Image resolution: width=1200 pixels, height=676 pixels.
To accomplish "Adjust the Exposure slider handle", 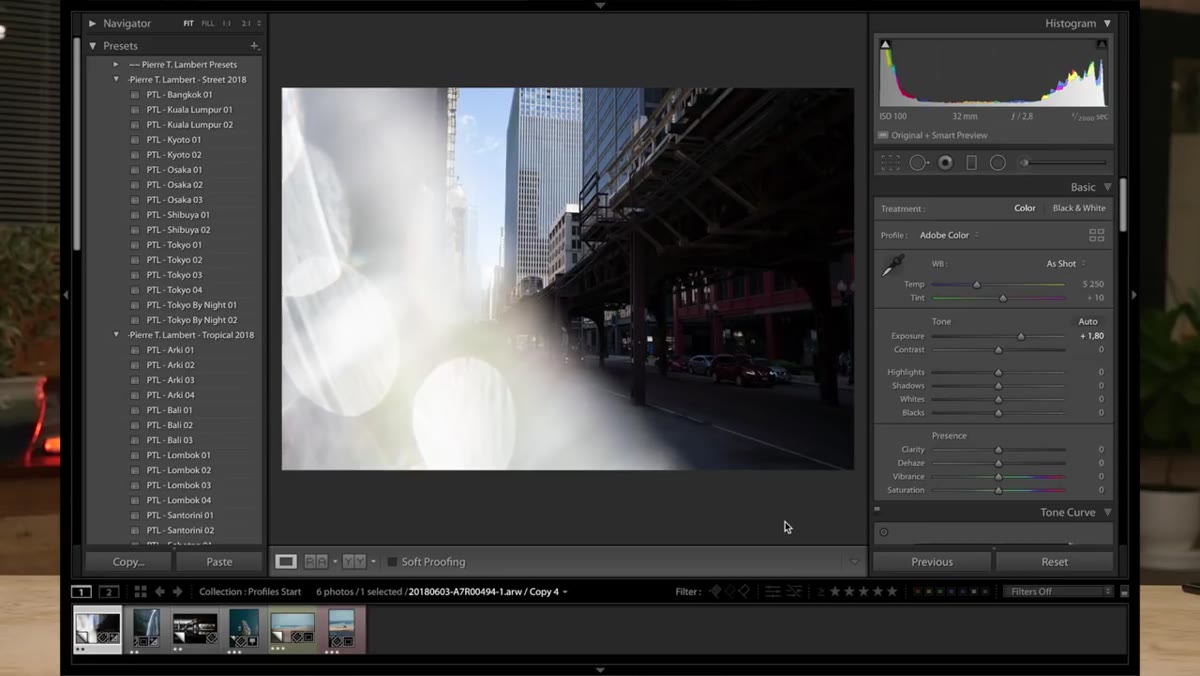I will [1021, 337].
